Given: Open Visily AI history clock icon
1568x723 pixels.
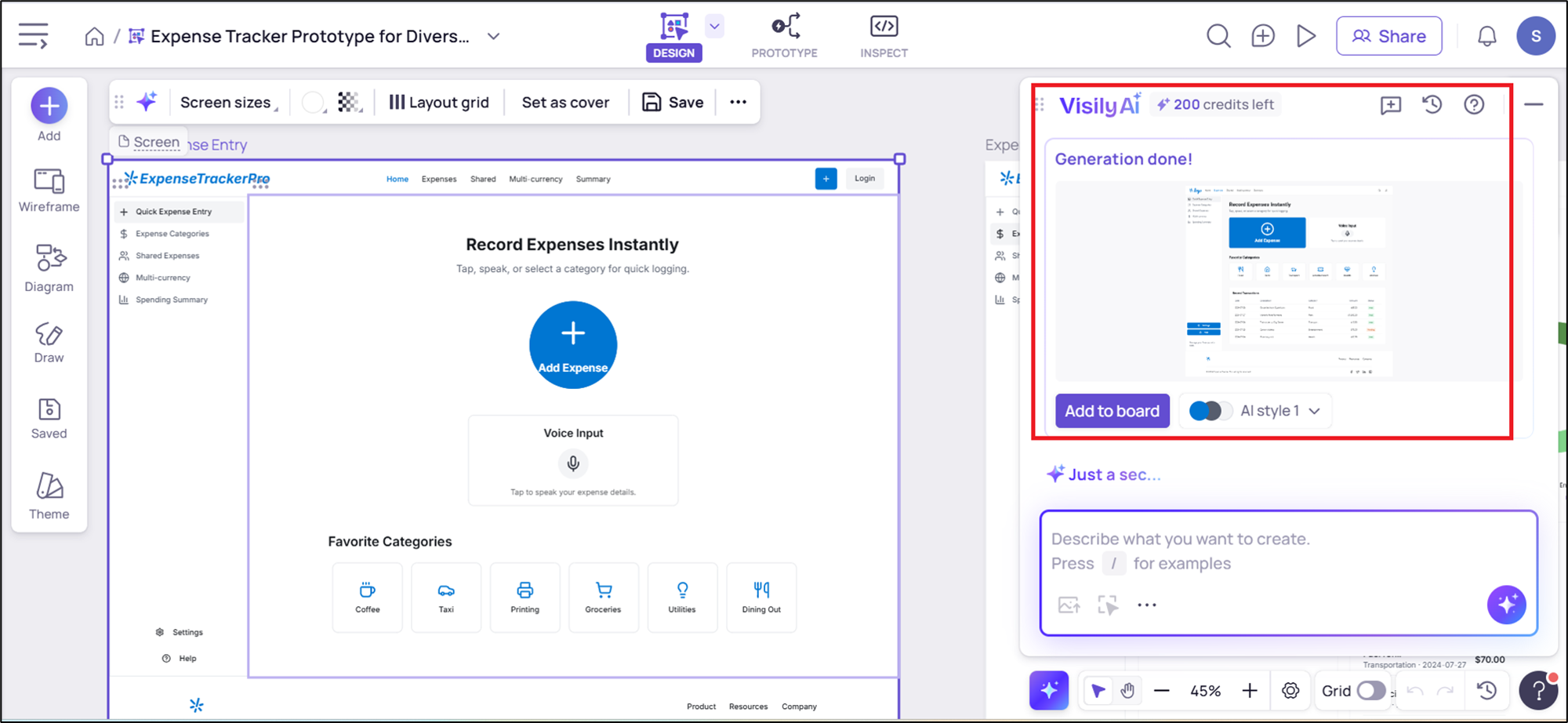Looking at the screenshot, I should [x=1432, y=105].
